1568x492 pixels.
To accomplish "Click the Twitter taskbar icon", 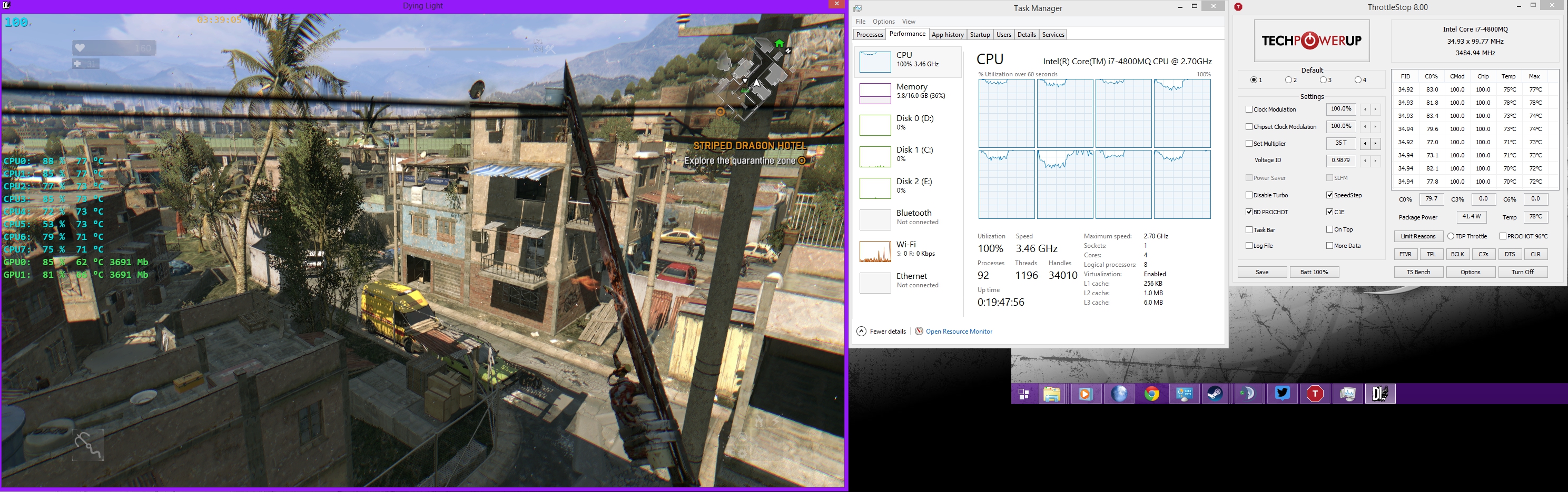I will pos(1282,394).
